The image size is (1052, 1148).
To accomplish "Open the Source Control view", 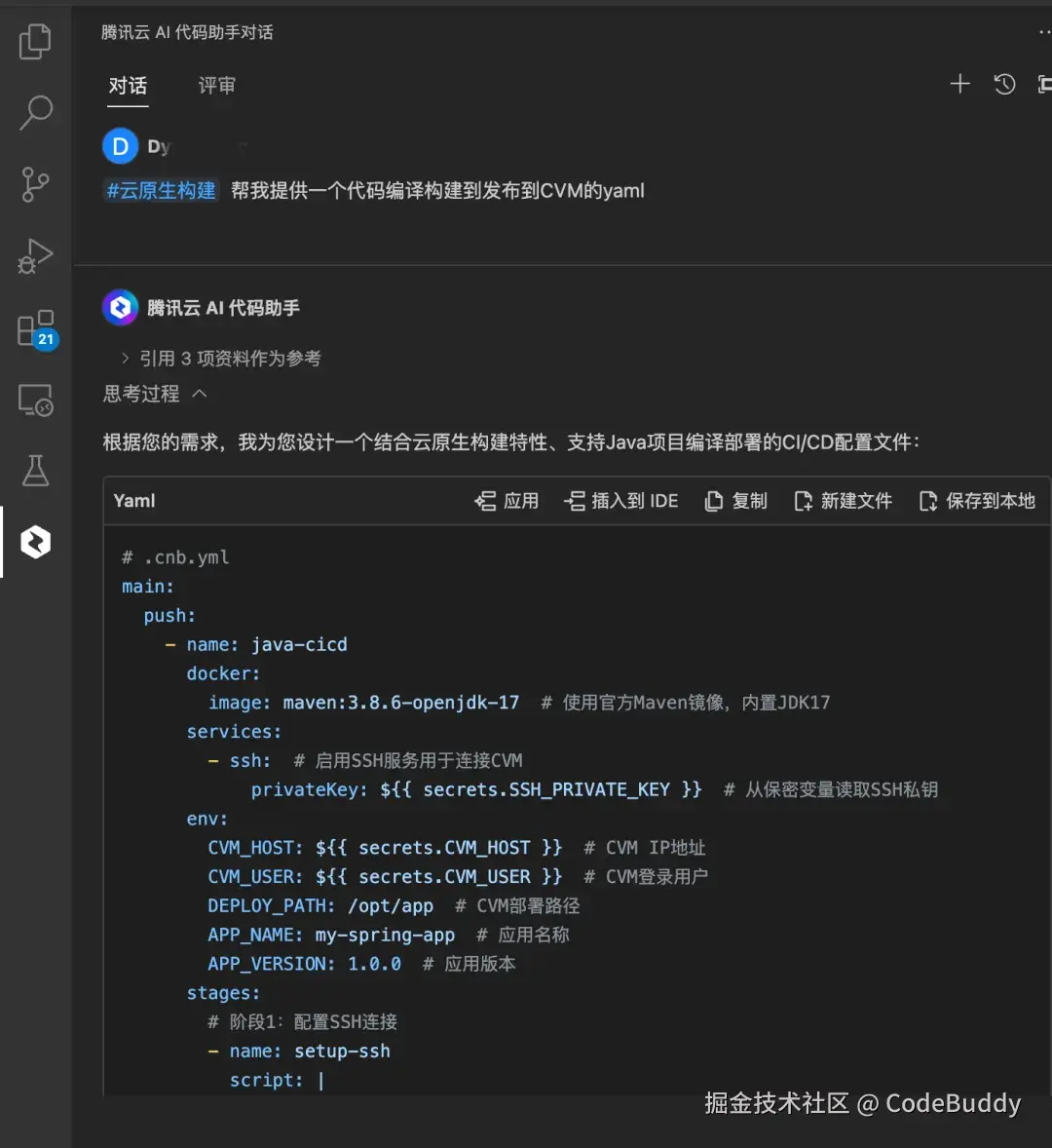I will tap(35, 184).
